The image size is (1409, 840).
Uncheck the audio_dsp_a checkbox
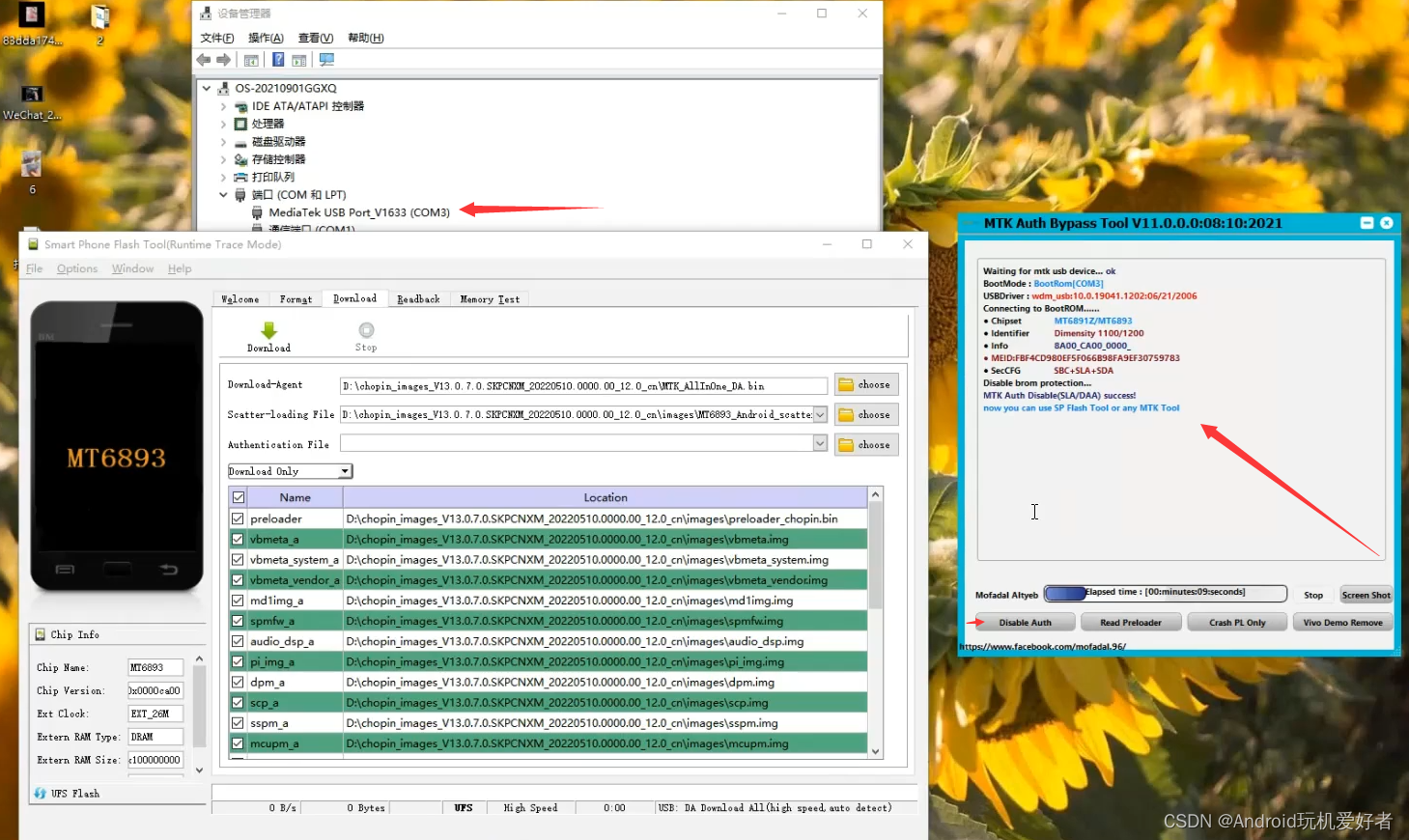(238, 641)
